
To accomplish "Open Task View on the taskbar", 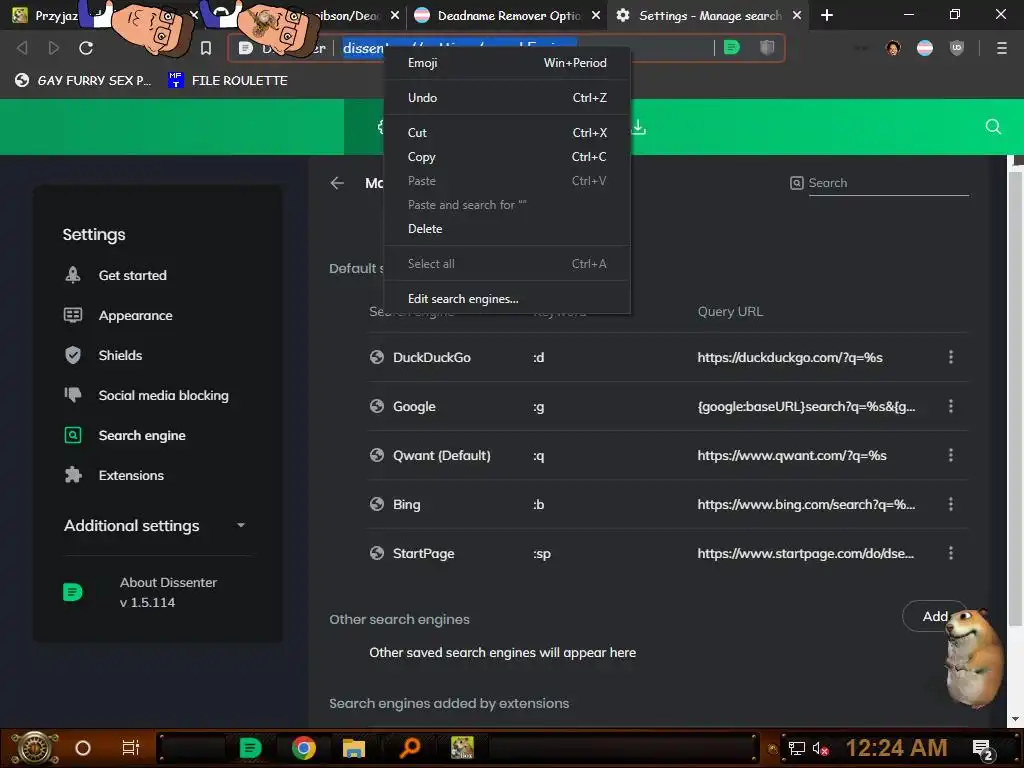I will pos(131,748).
